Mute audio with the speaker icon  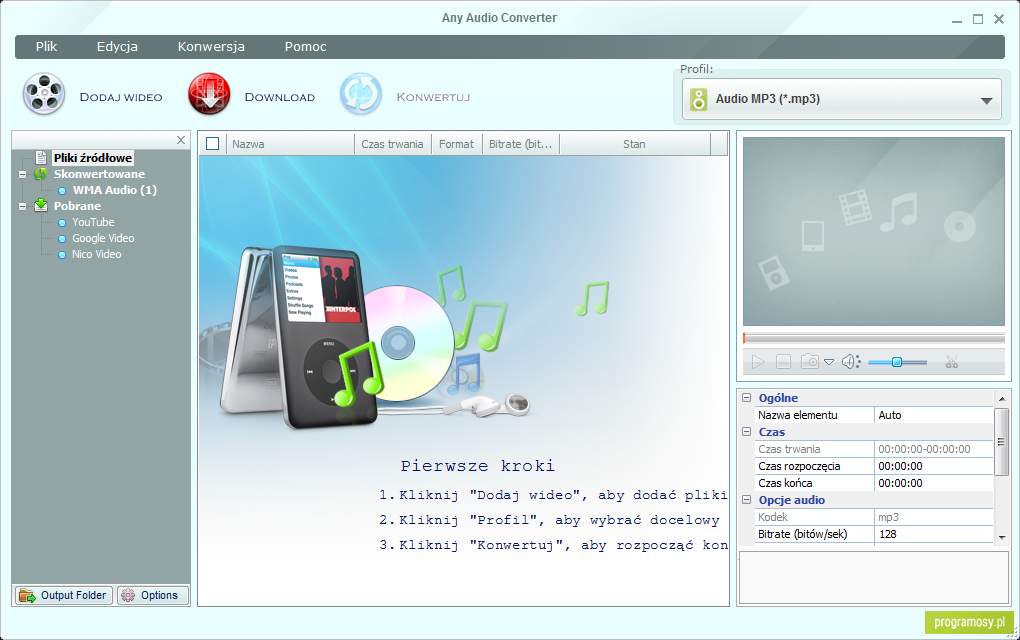[x=851, y=362]
